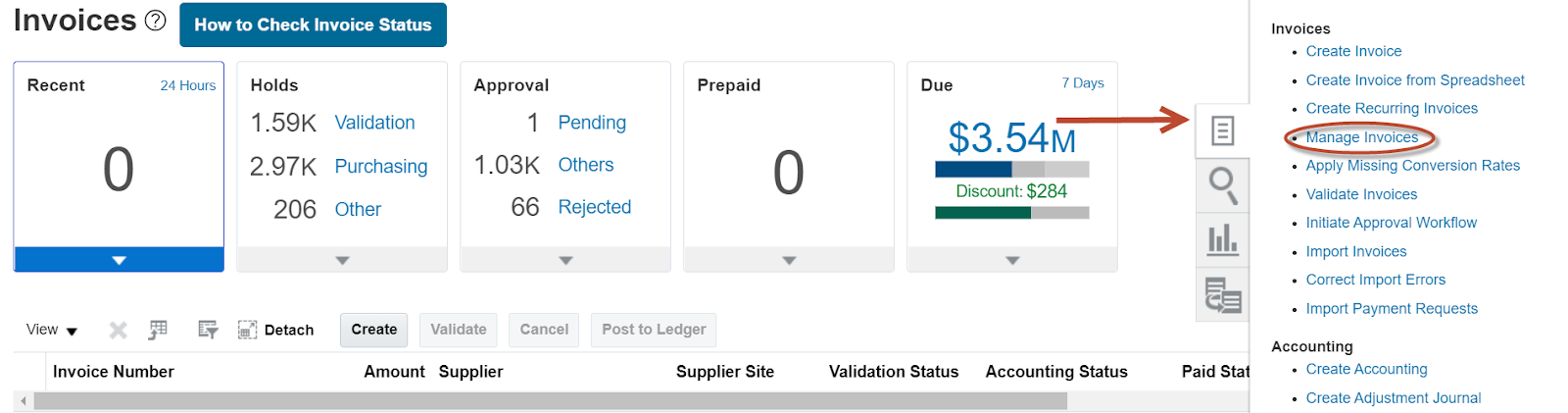1568x413 pixels.
Task: Click the bottom side panel tab icon
Action: tap(1222, 294)
